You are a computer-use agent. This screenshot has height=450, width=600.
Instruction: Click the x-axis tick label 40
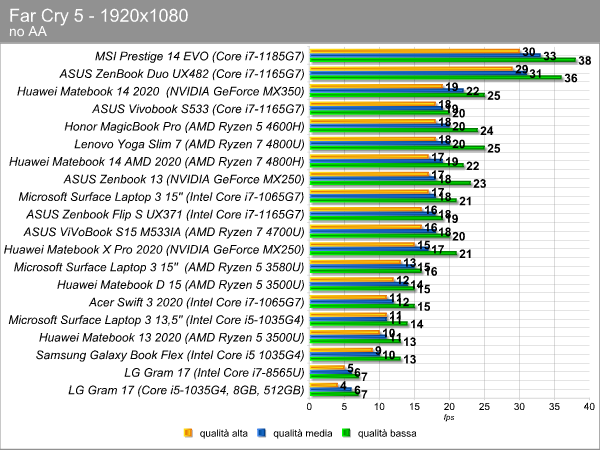(589, 406)
